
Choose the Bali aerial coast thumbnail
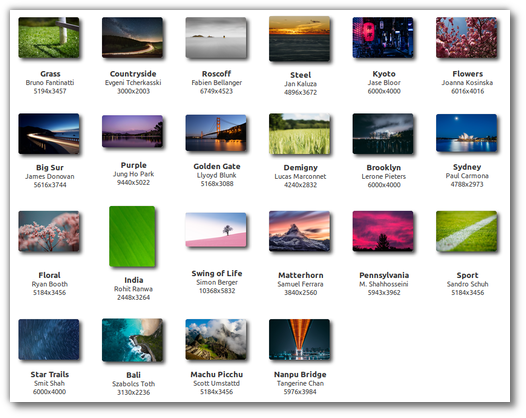coord(133,340)
